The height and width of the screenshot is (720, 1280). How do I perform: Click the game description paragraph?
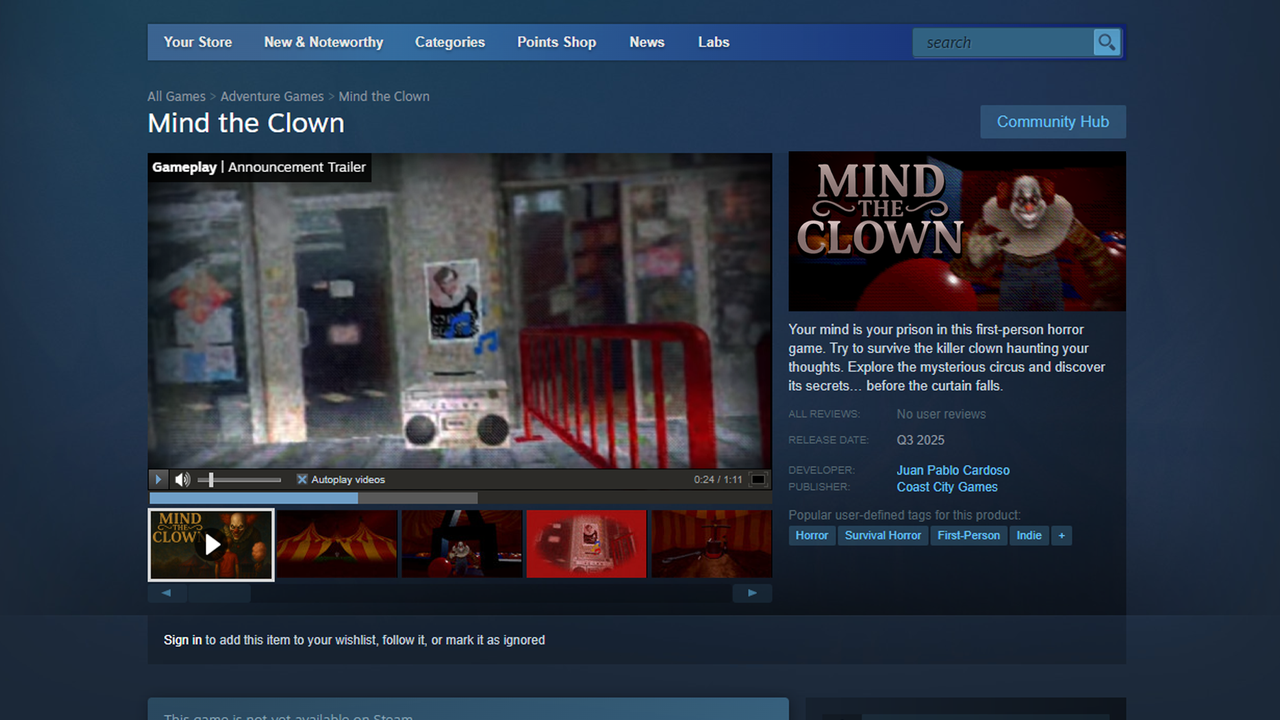(947, 358)
